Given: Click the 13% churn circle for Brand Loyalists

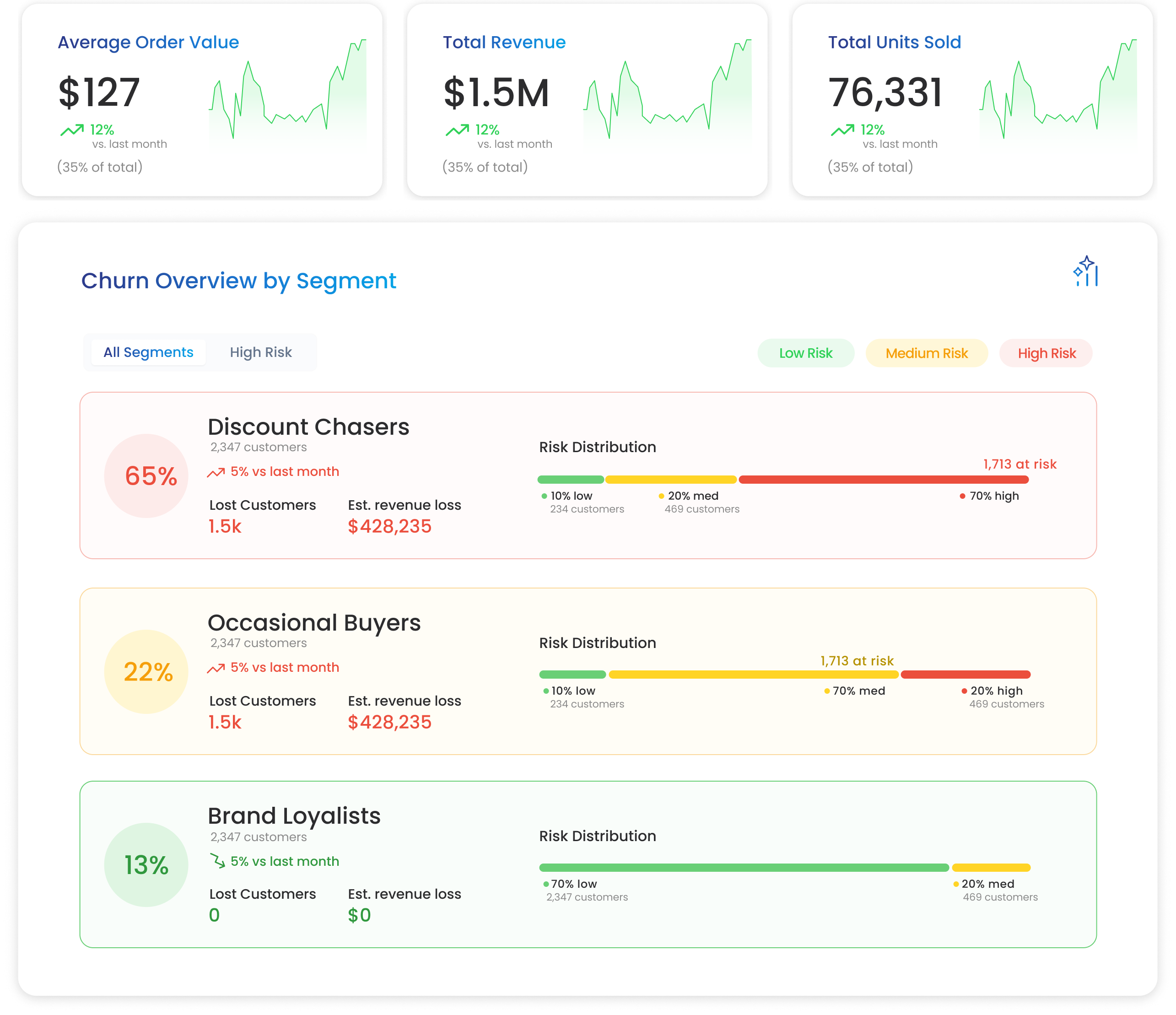Looking at the screenshot, I should coord(146,864).
